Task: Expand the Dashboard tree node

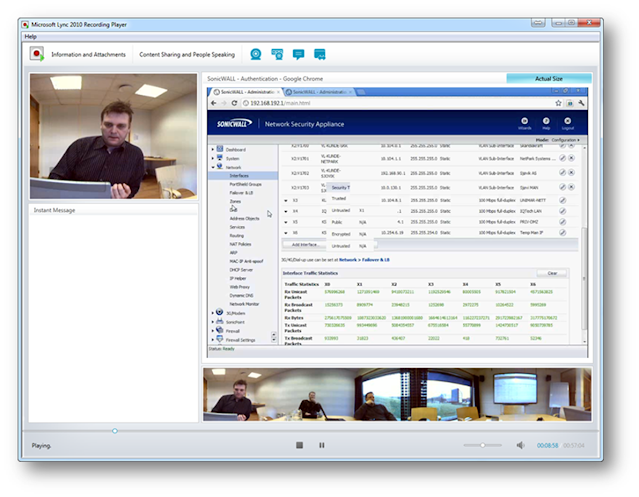Action: tap(213, 150)
